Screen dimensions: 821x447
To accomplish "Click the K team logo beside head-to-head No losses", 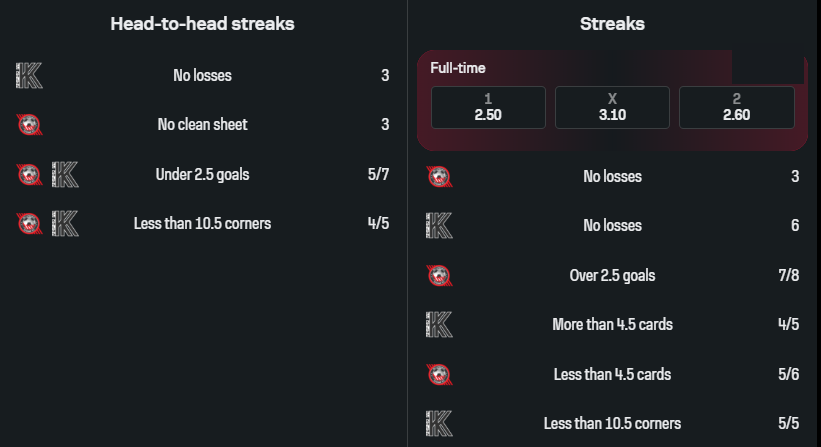I will pyautogui.click(x=29, y=76).
